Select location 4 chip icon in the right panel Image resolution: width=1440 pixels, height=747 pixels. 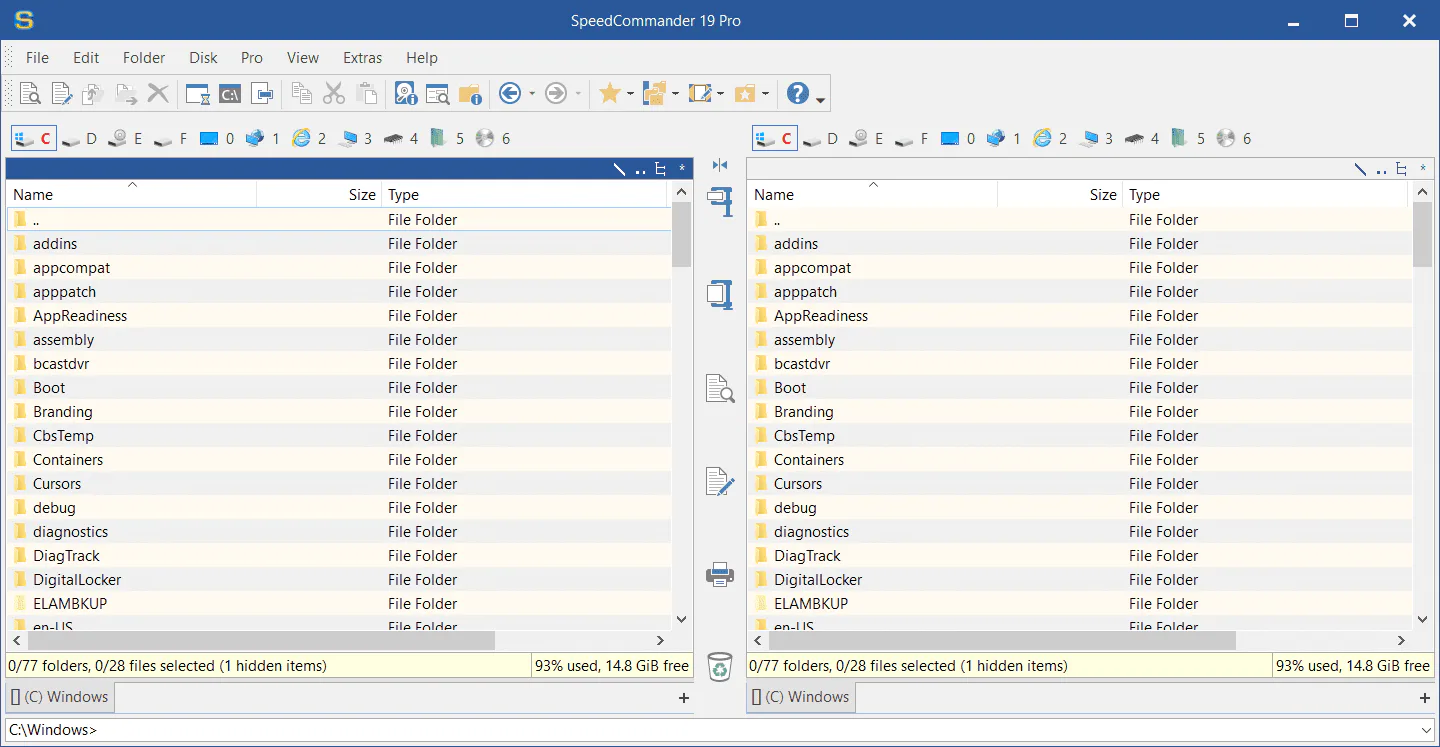tap(1141, 139)
